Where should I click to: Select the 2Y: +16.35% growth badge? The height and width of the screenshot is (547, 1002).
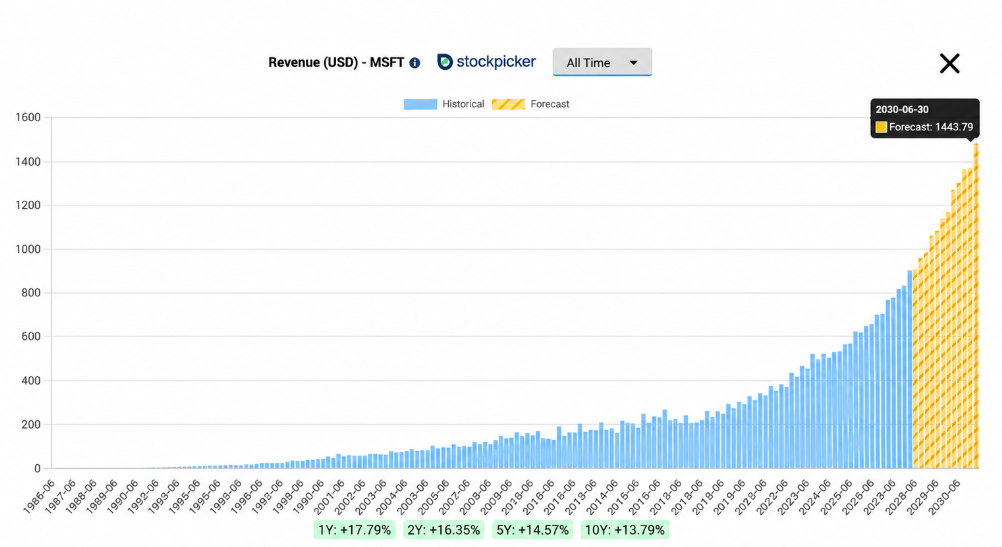pos(443,530)
